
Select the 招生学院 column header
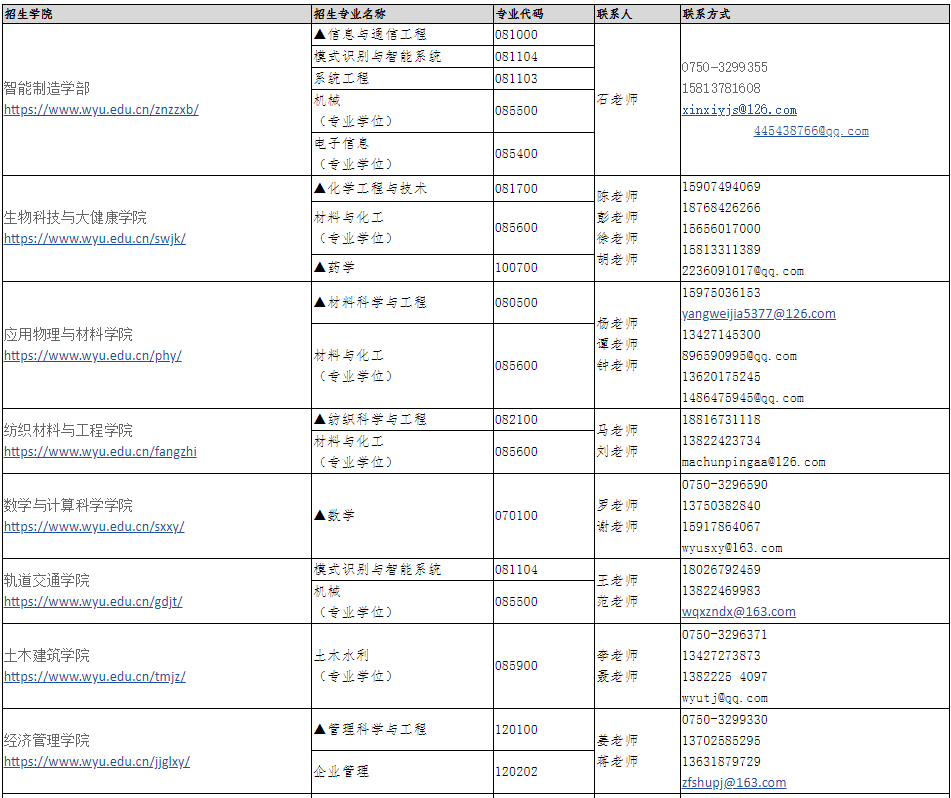(x=29, y=14)
